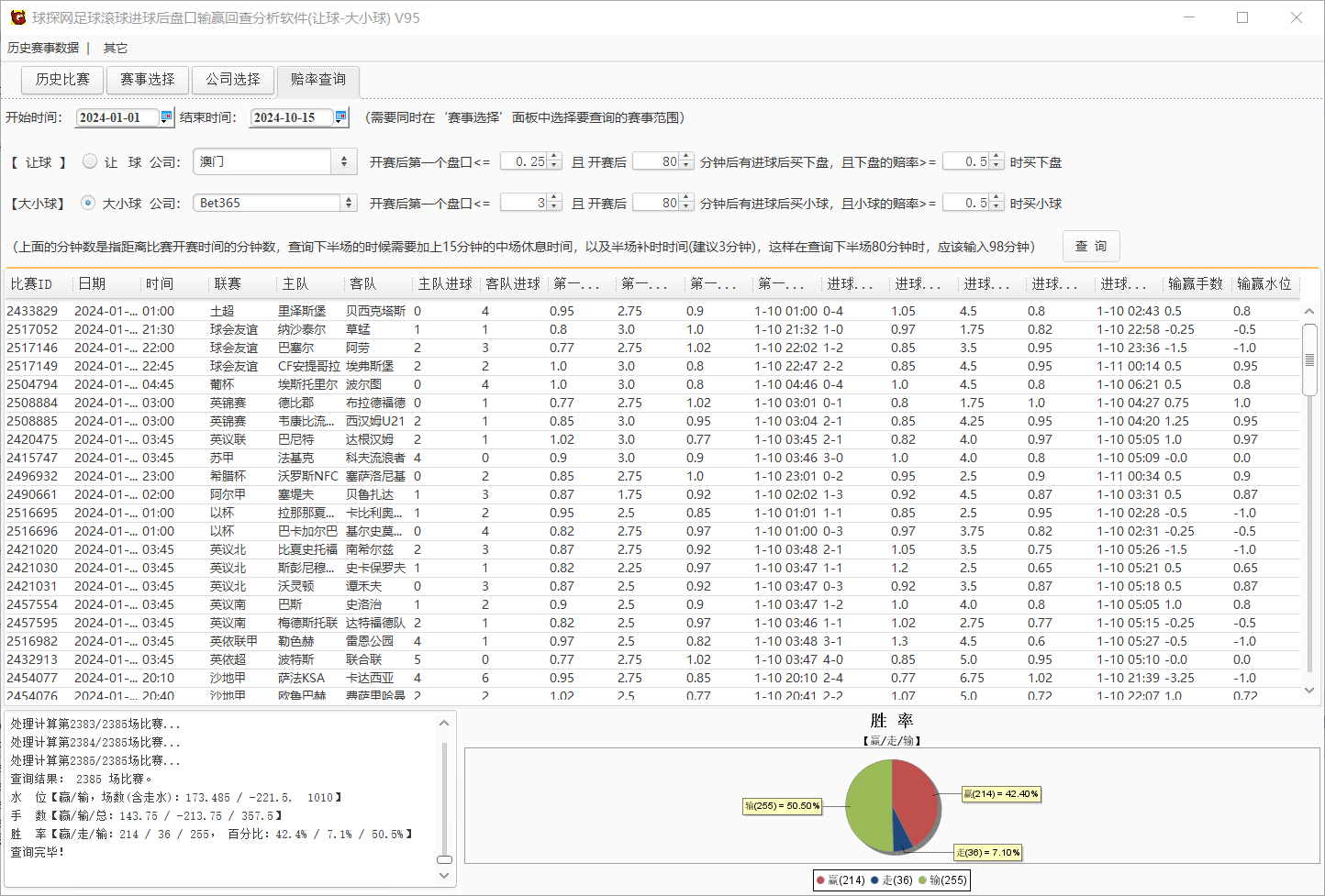Switch to 赔率查询 tab

318,80
